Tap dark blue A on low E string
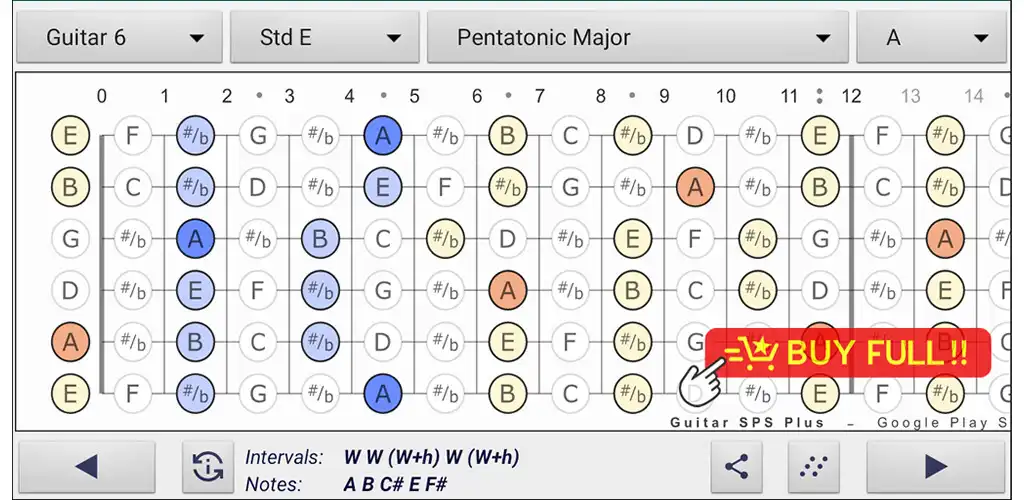1024x500 pixels. click(x=383, y=394)
